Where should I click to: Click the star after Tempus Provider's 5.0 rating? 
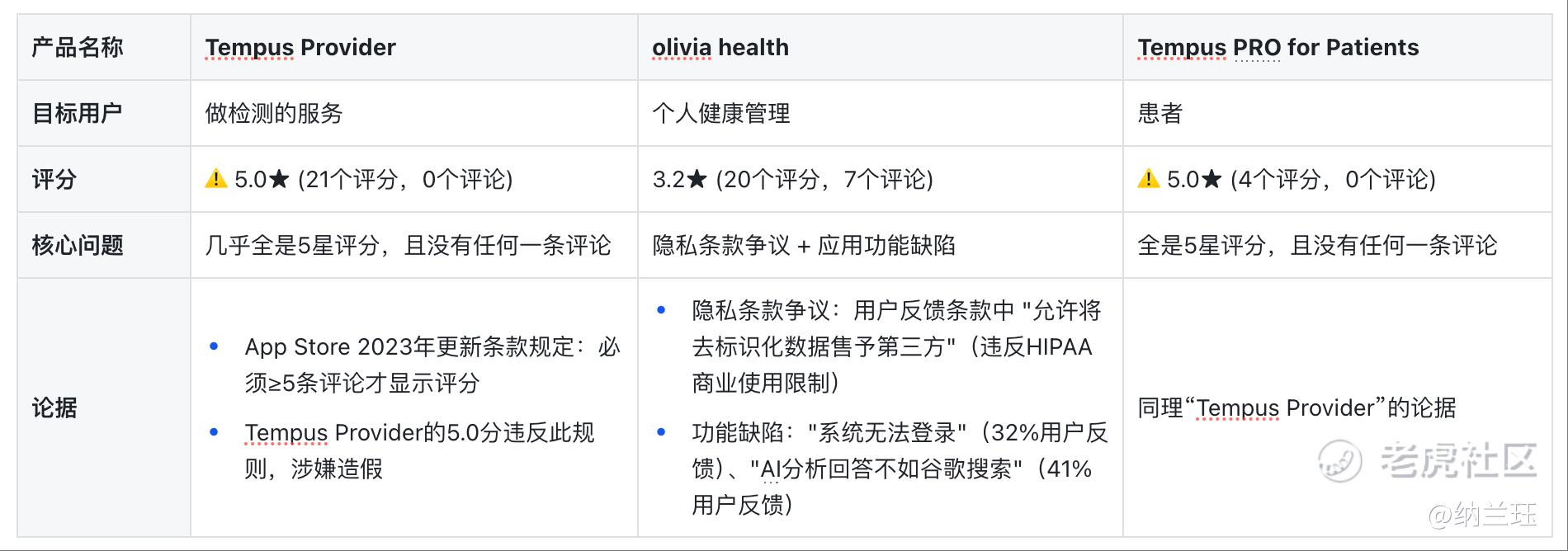tap(279, 179)
